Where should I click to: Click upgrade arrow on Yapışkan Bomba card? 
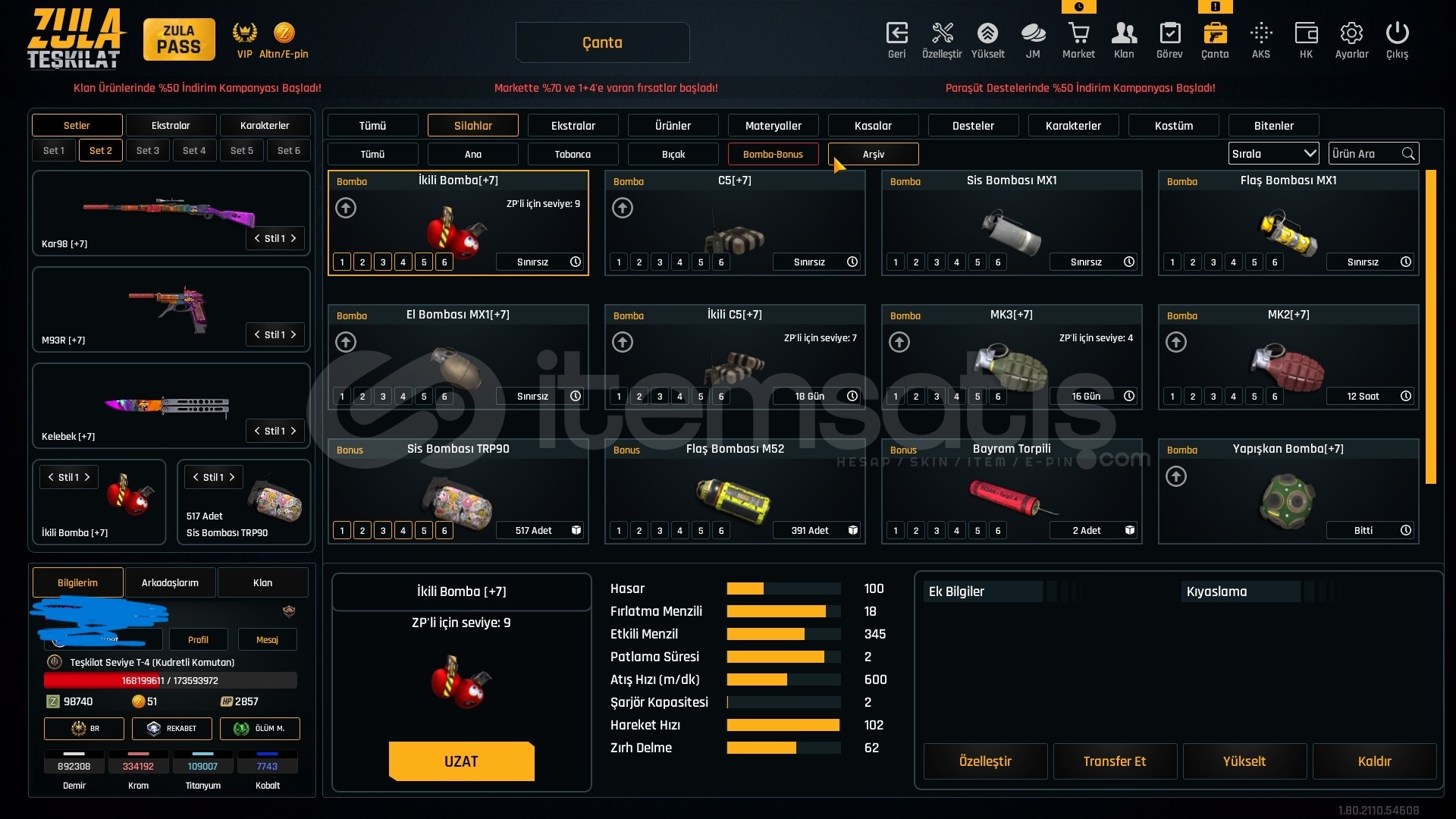click(x=1175, y=476)
